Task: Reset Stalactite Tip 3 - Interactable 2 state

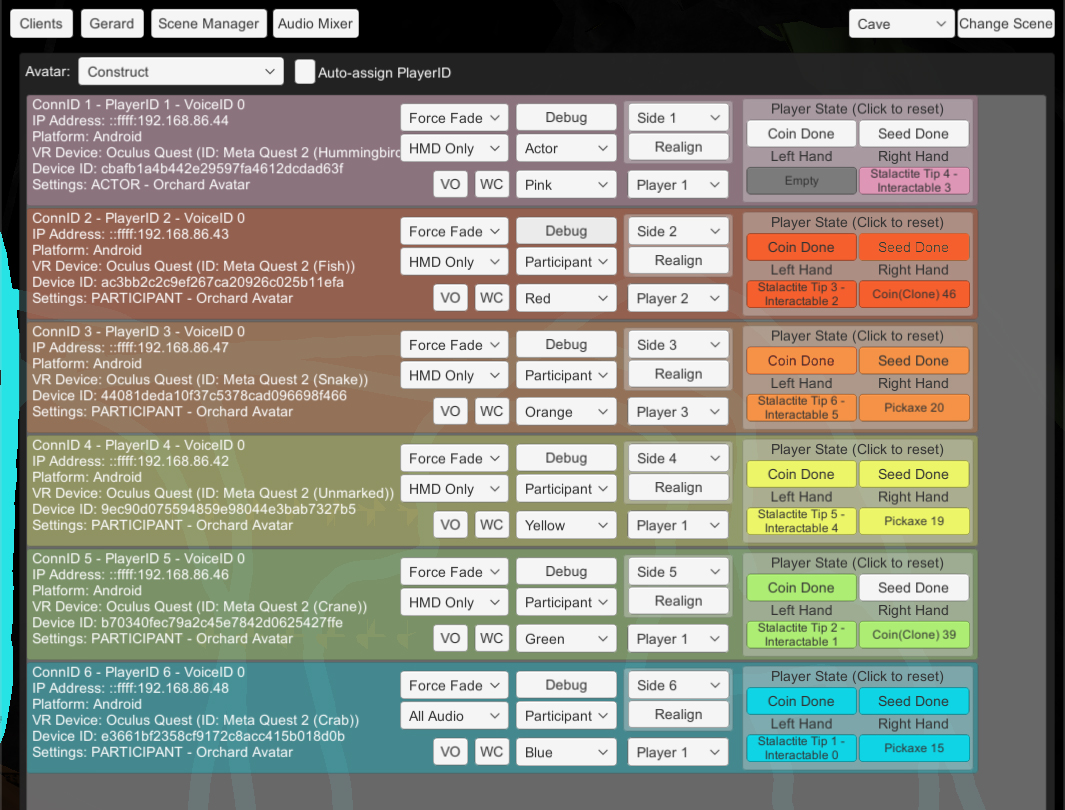Action: tap(801, 294)
